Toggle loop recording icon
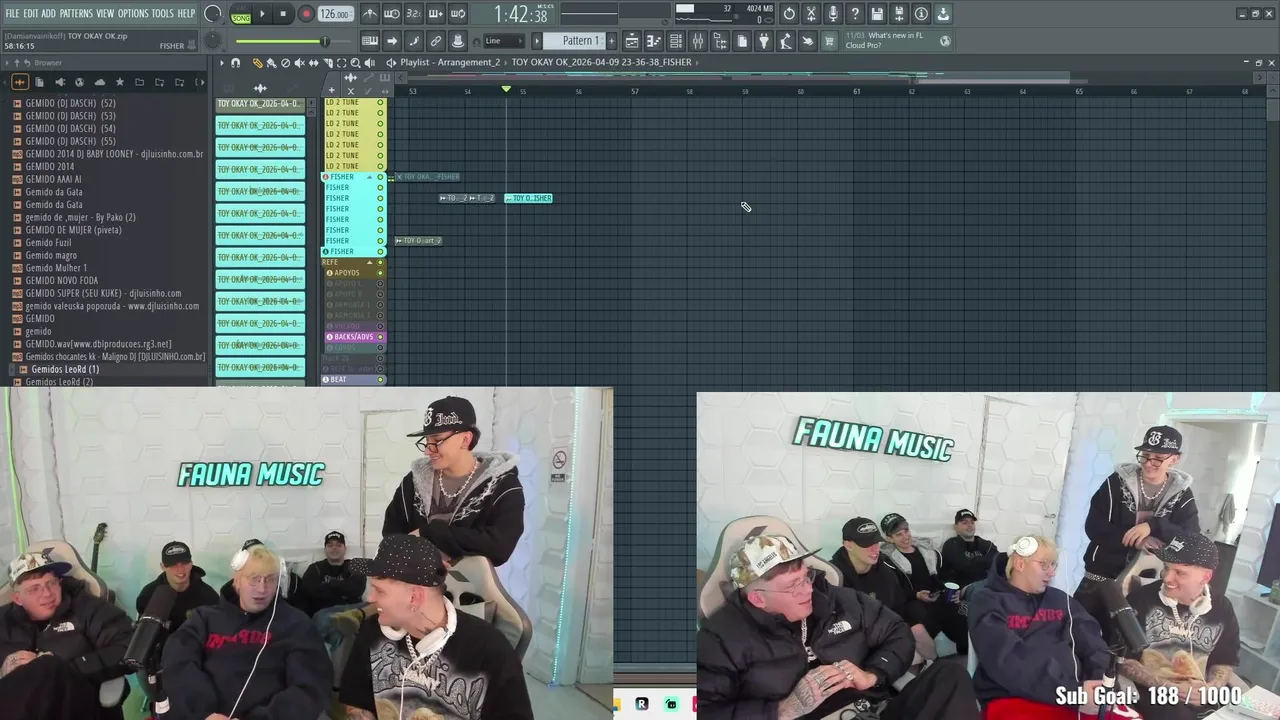The image size is (1280, 720). click(457, 14)
